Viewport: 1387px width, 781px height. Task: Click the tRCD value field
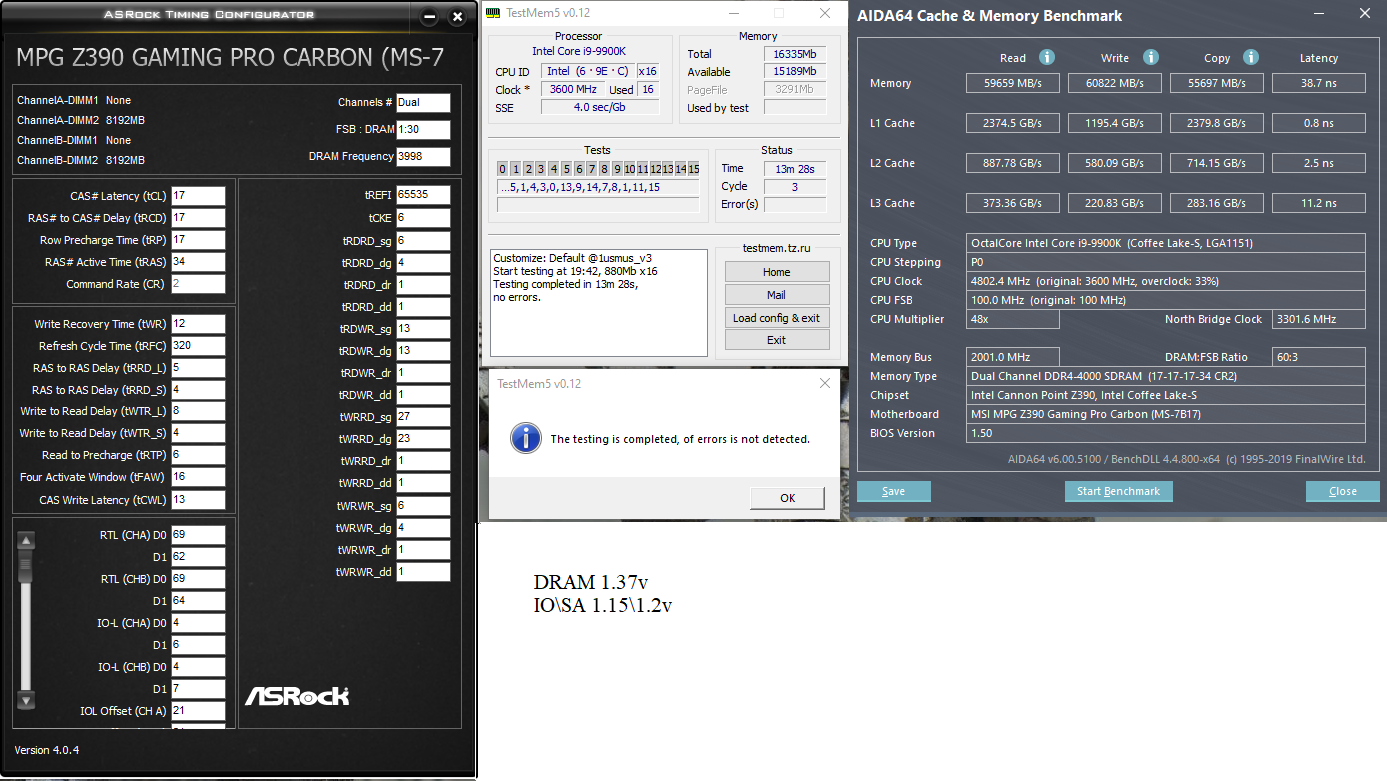click(198, 218)
